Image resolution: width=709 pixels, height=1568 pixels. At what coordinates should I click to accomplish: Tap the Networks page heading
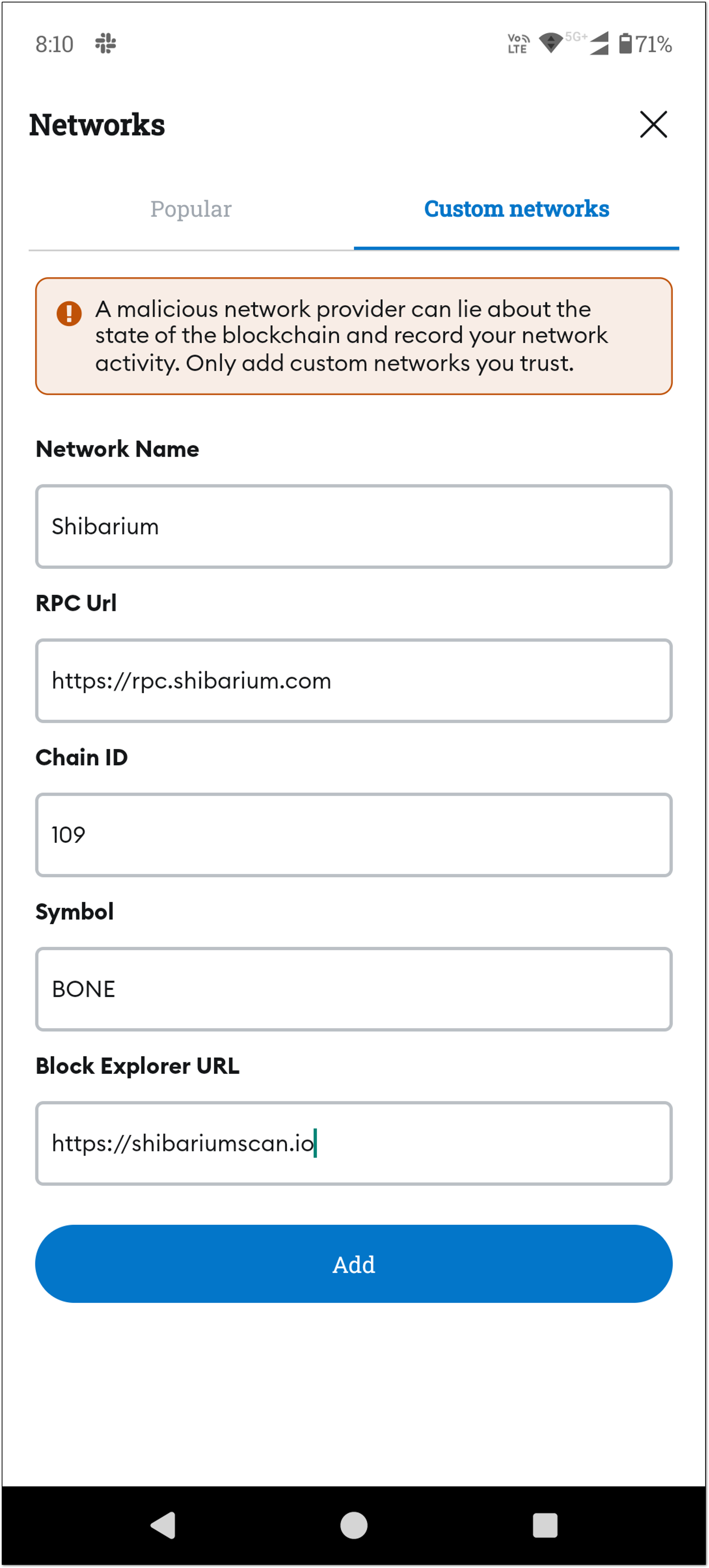click(97, 125)
